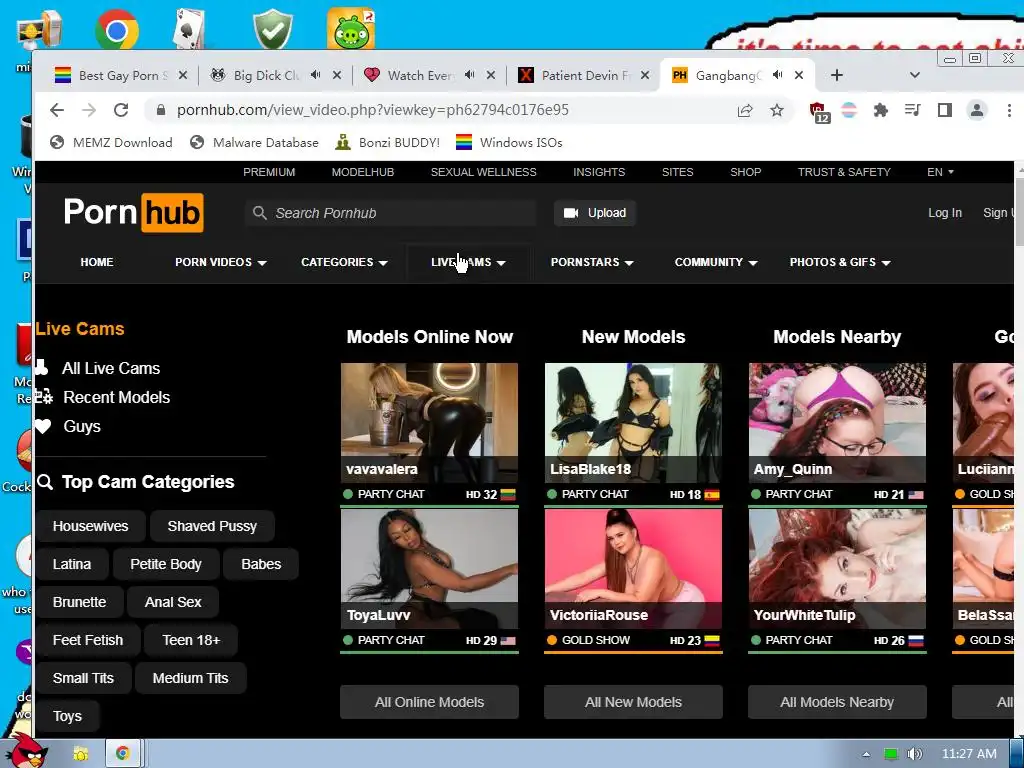Open PREMIUM in the top bar
This screenshot has width=1024, height=768.
(x=269, y=172)
